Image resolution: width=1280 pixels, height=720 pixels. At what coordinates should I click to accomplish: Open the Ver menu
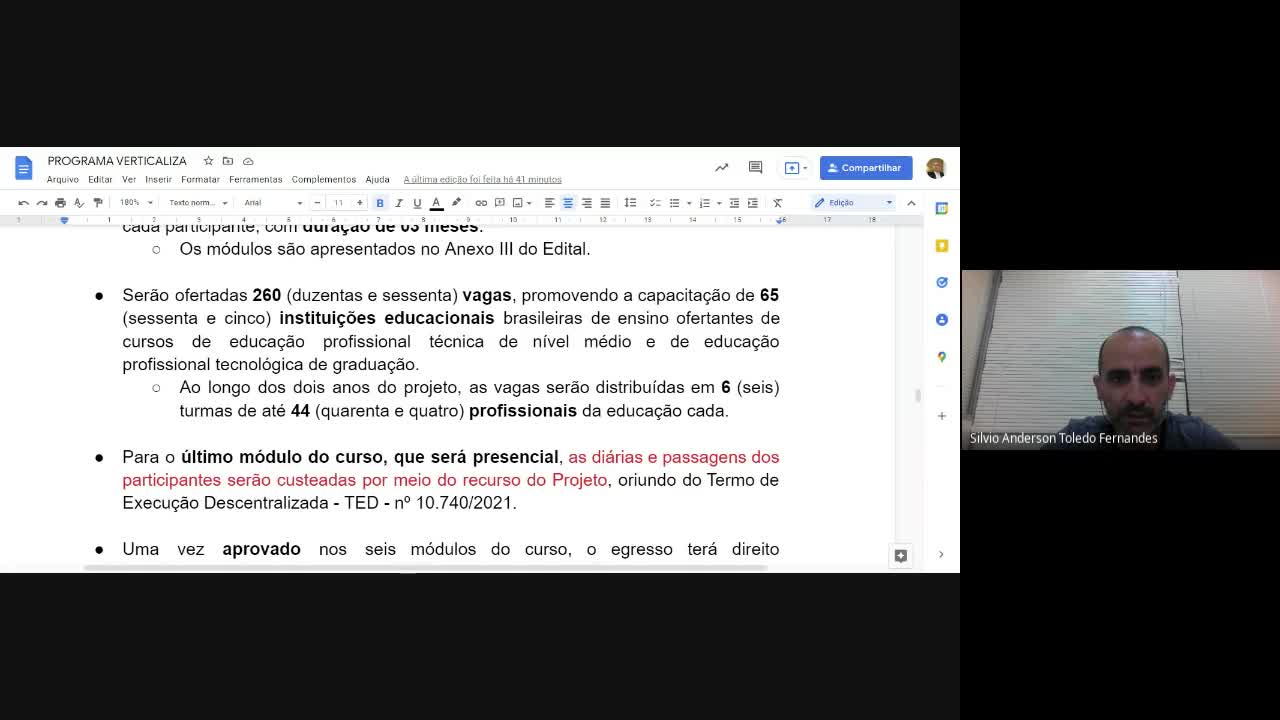[x=129, y=180]
